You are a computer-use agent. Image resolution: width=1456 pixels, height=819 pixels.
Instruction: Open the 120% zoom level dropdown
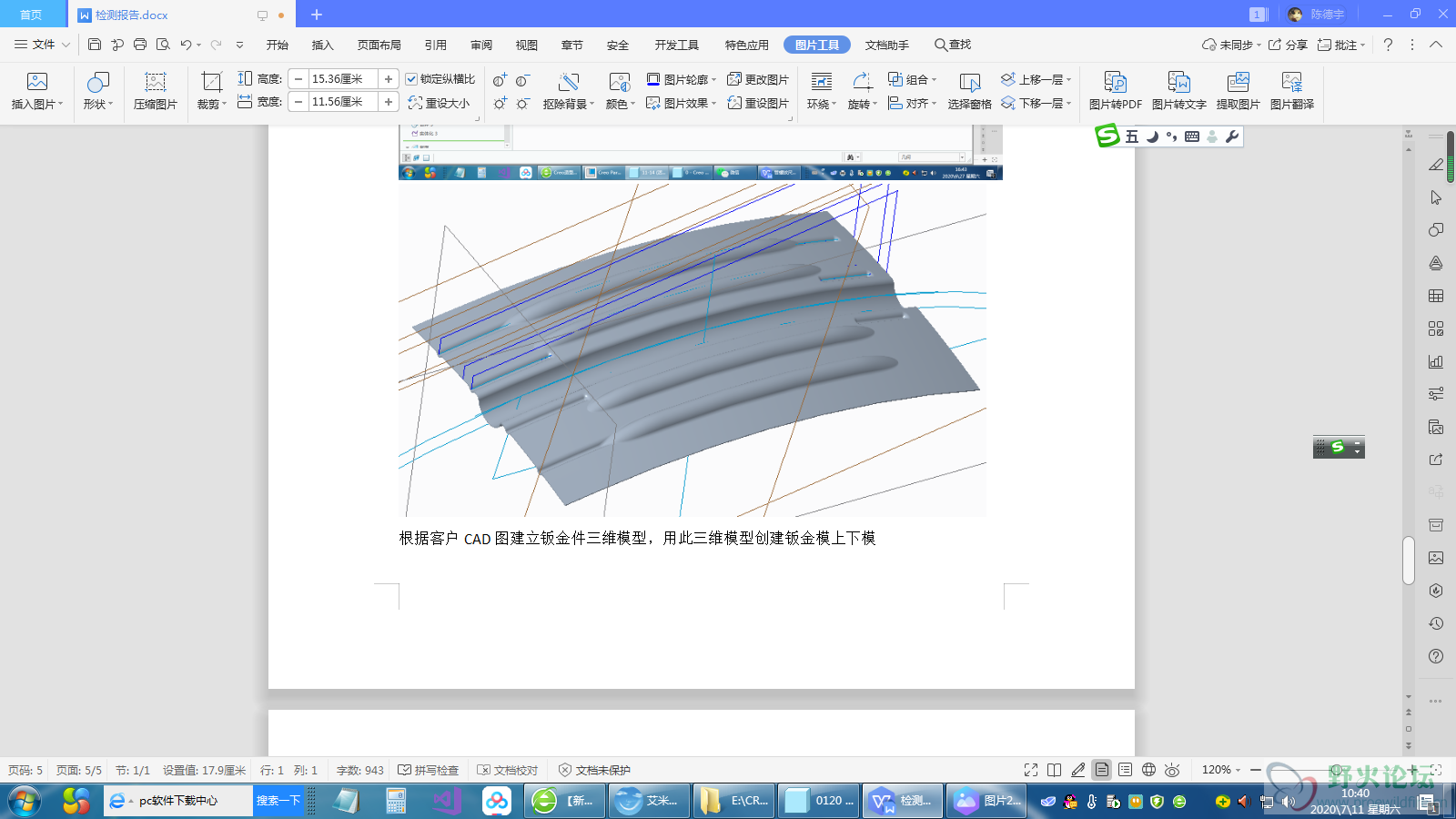1221,770
